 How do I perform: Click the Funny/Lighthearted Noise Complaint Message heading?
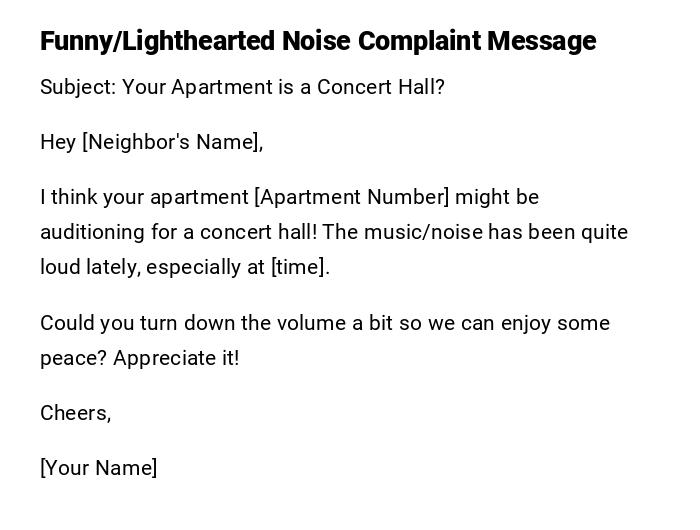pos(317,41)
